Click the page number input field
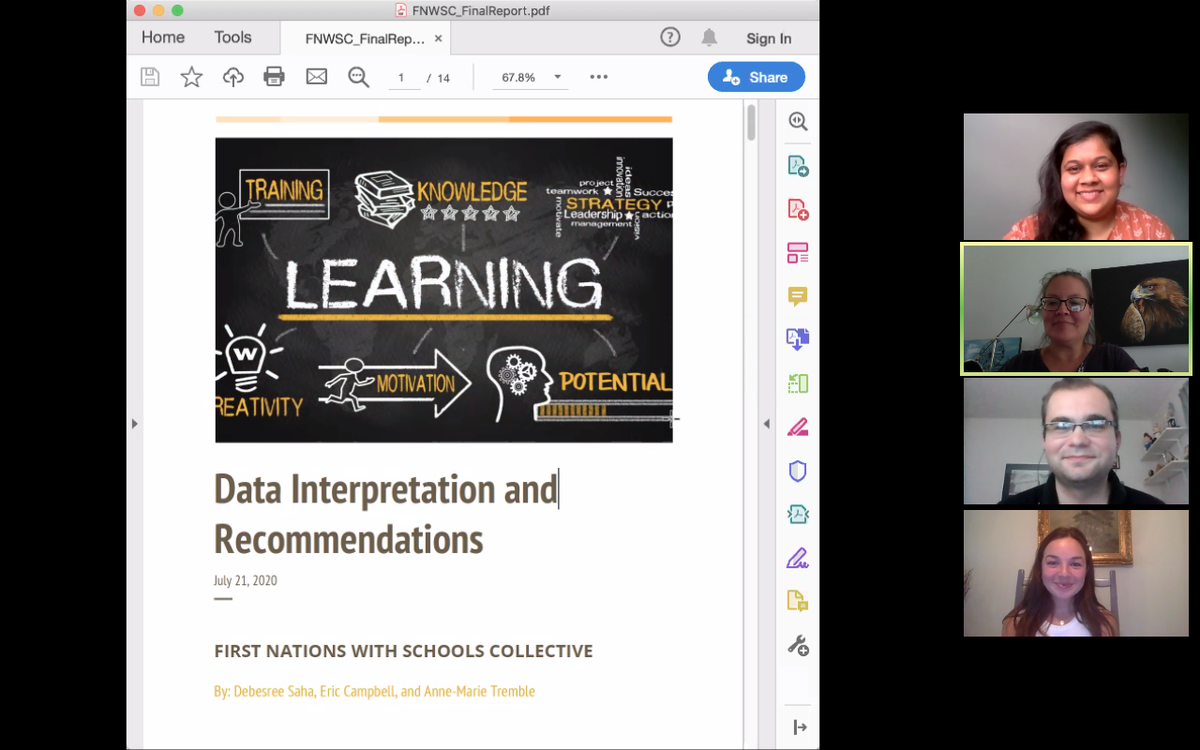Viewport: 1200px width, 750px height. [x=403, y=77]
